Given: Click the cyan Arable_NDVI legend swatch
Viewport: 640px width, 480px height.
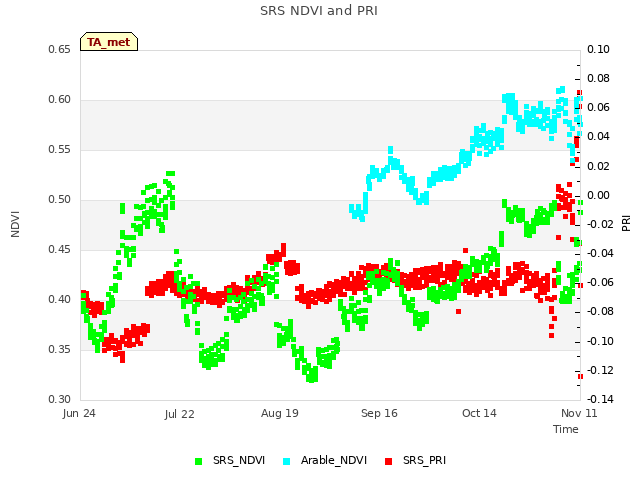Looking at the screenshot, I should (x=287, y=461).
